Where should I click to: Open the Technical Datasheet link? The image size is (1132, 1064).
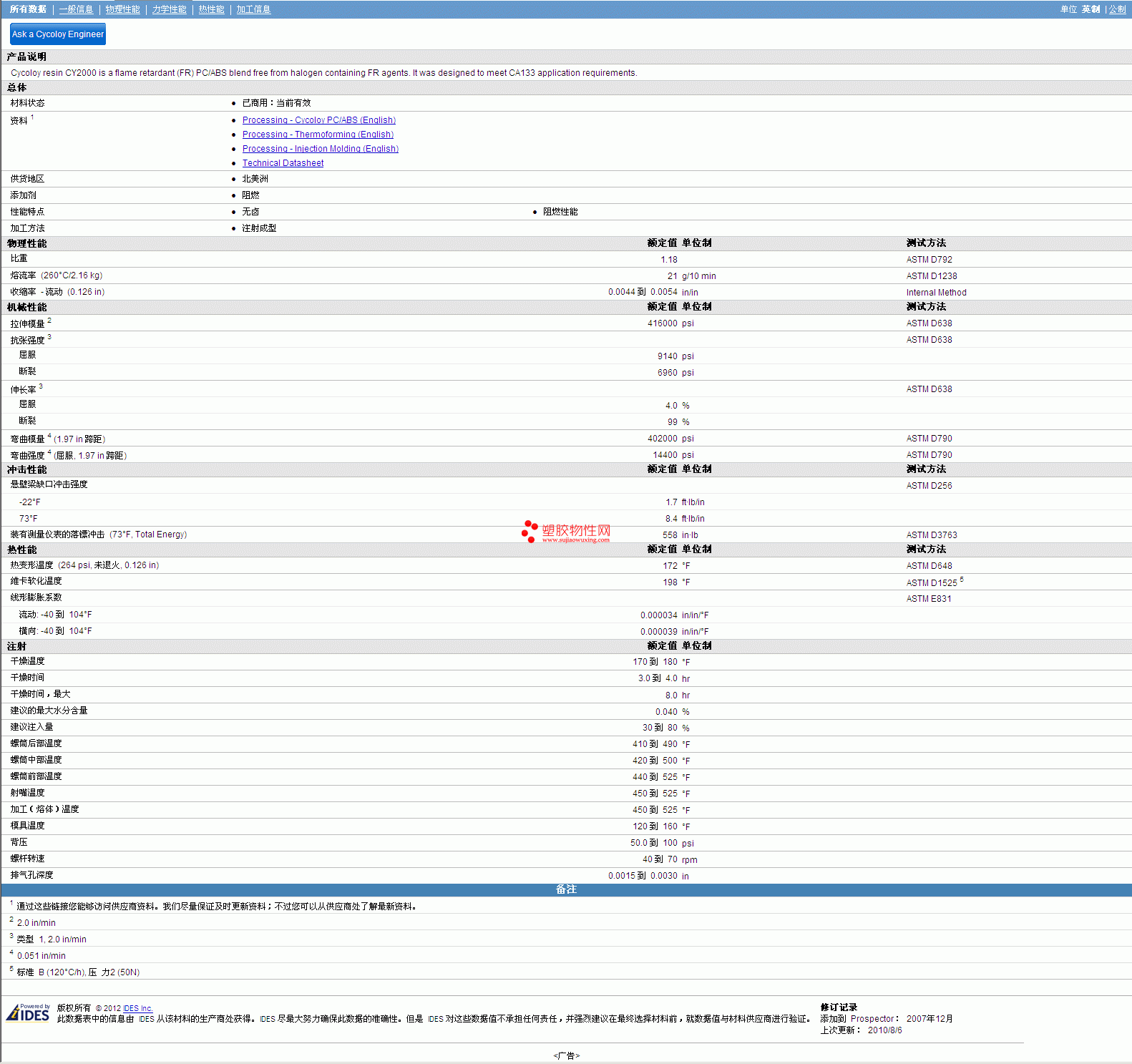pyautogui.click(x=283, y=163)
